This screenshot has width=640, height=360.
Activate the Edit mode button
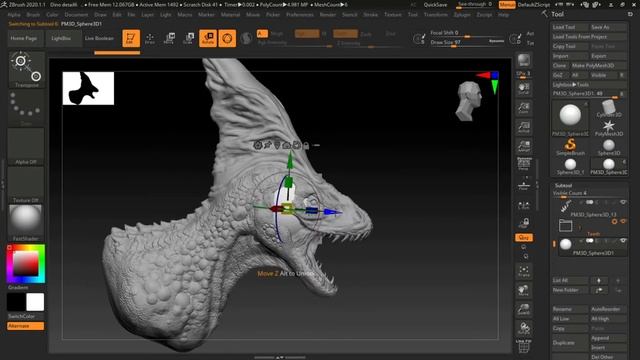tap(131, 38)
